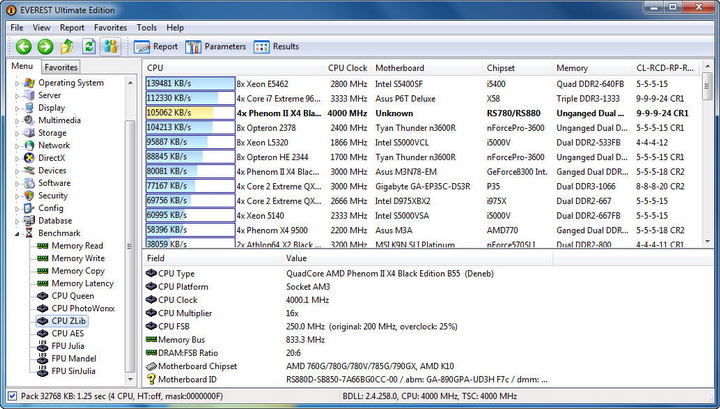Expand the Operating System node
Screen dimensions: 720x409
(17, 84)
